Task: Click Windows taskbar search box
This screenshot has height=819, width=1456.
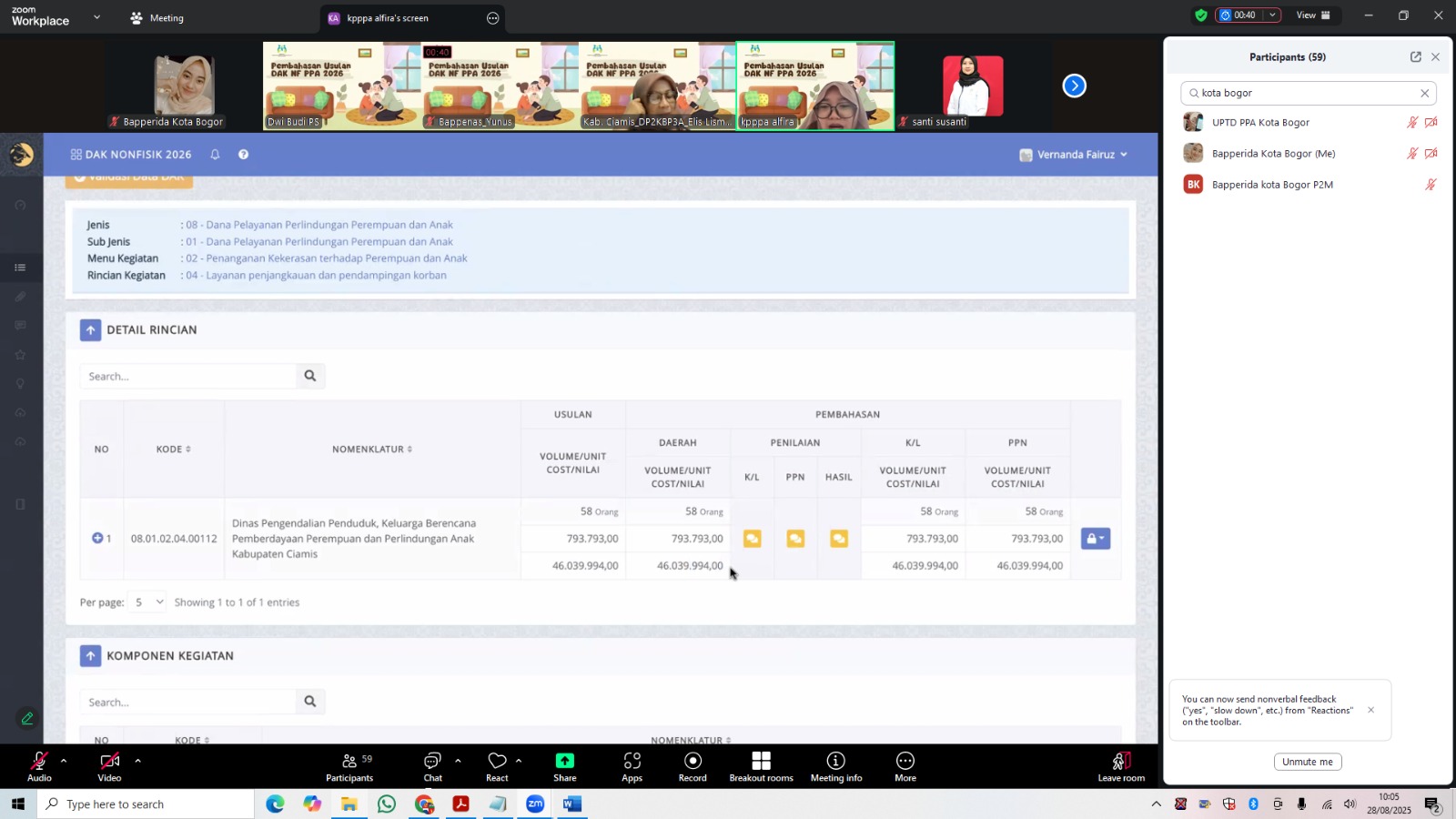Action: click(x=146, y=804)
